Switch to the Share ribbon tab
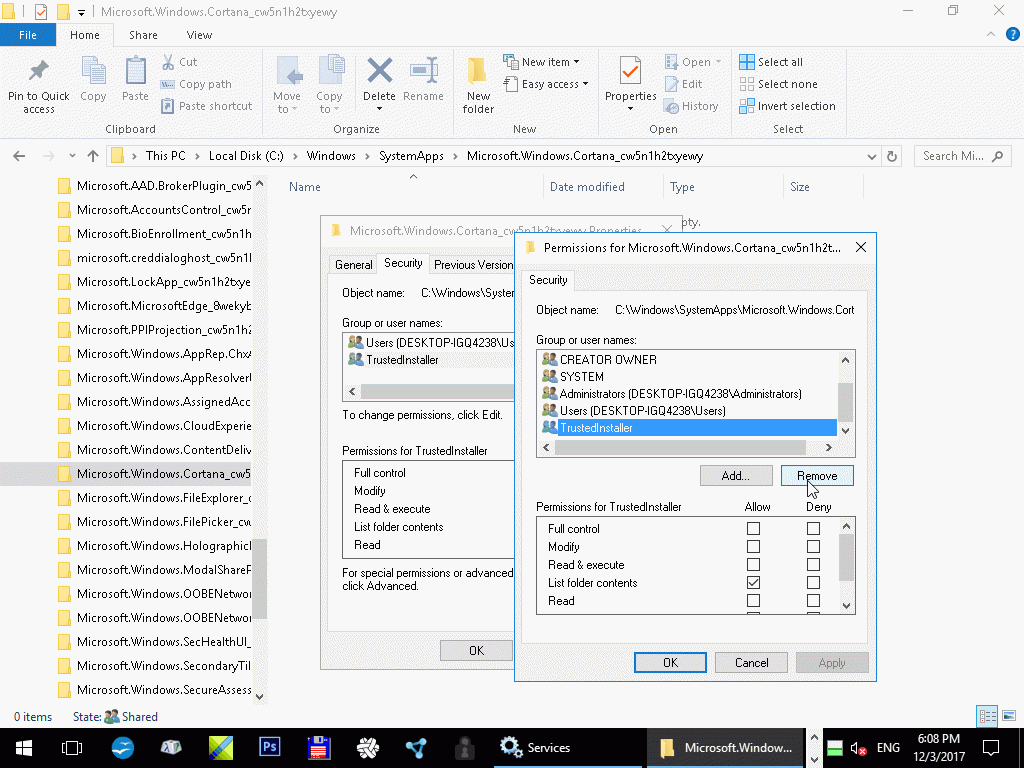Screen dimensions: 1024x768 (143, 35)
